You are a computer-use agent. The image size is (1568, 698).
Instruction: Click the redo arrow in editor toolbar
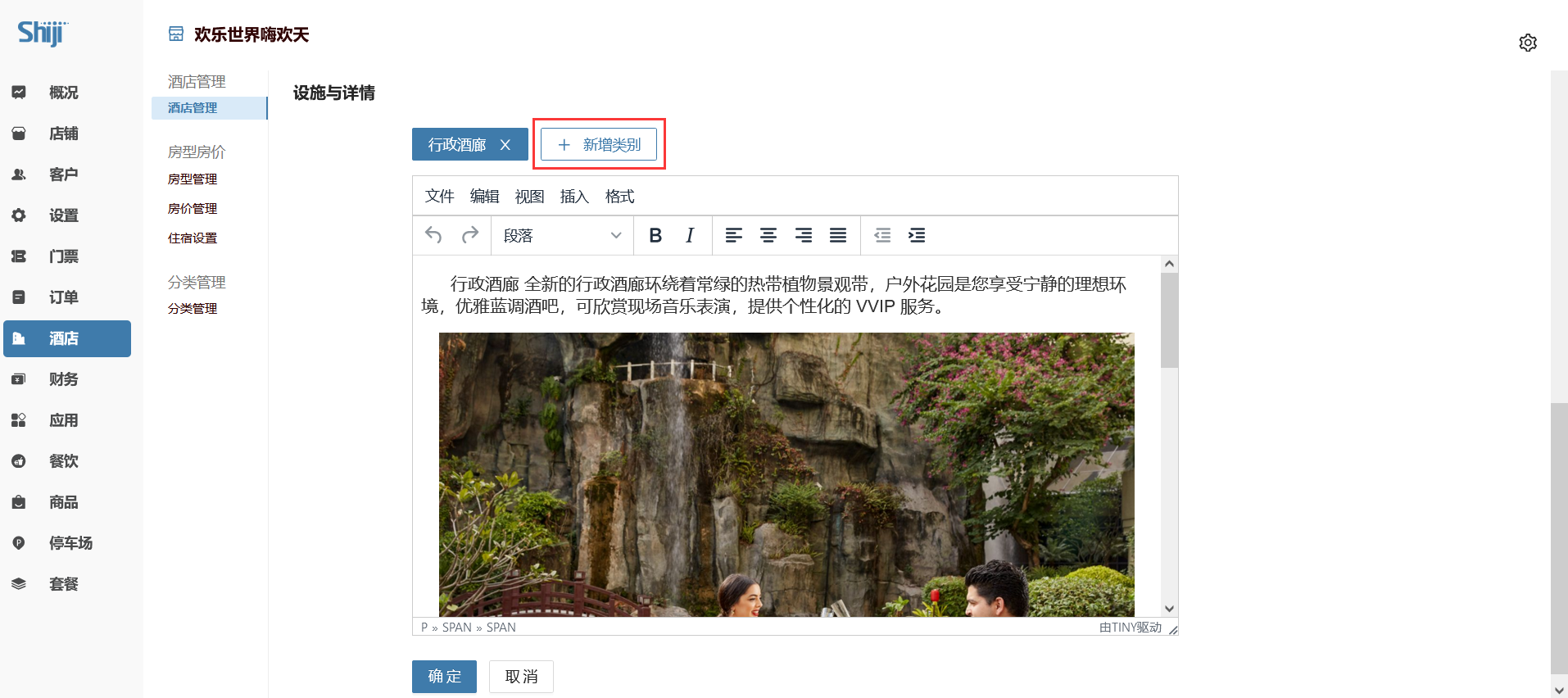(469, 236)
